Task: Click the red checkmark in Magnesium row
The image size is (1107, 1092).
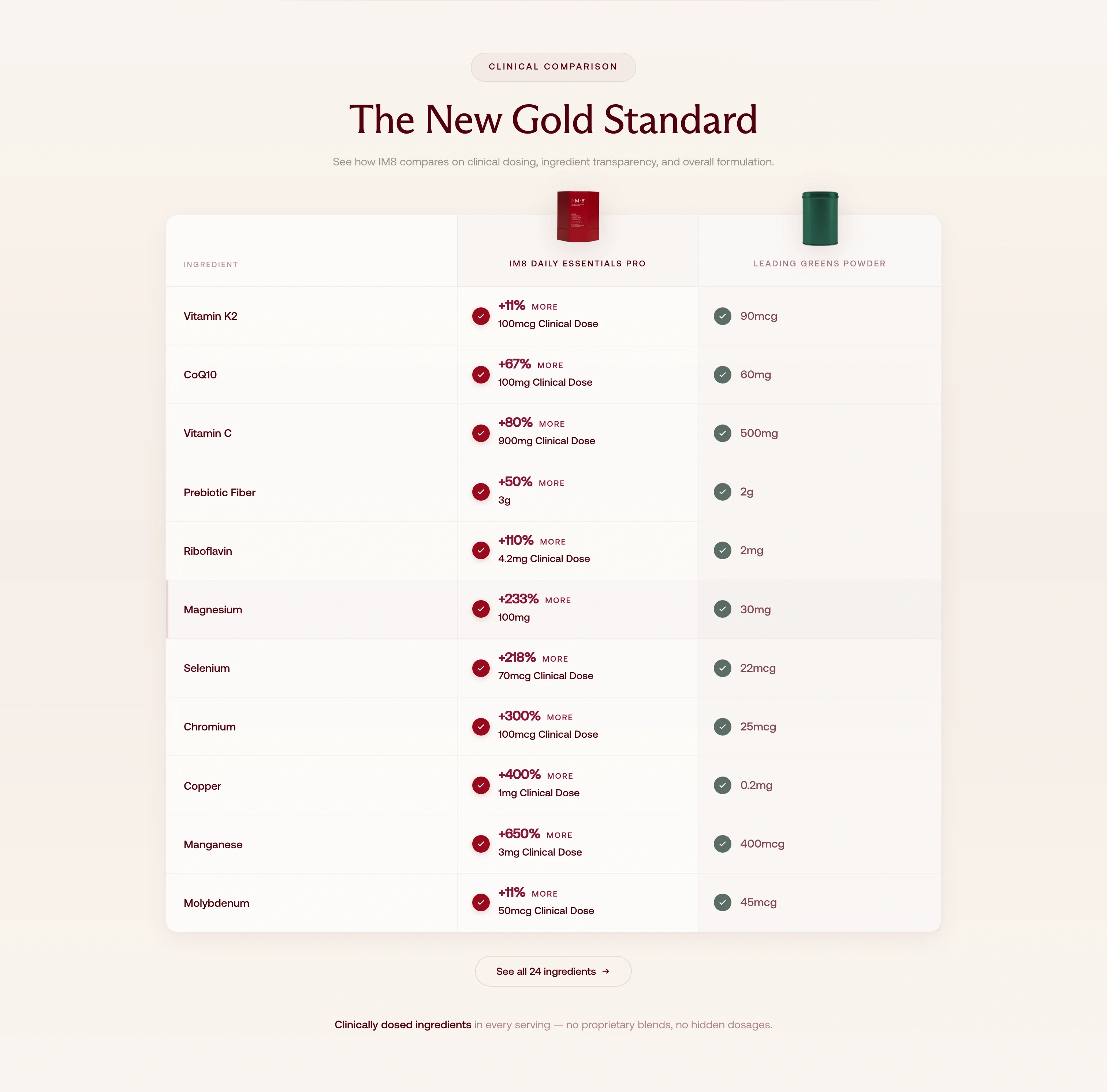Action: pos(481,609)
